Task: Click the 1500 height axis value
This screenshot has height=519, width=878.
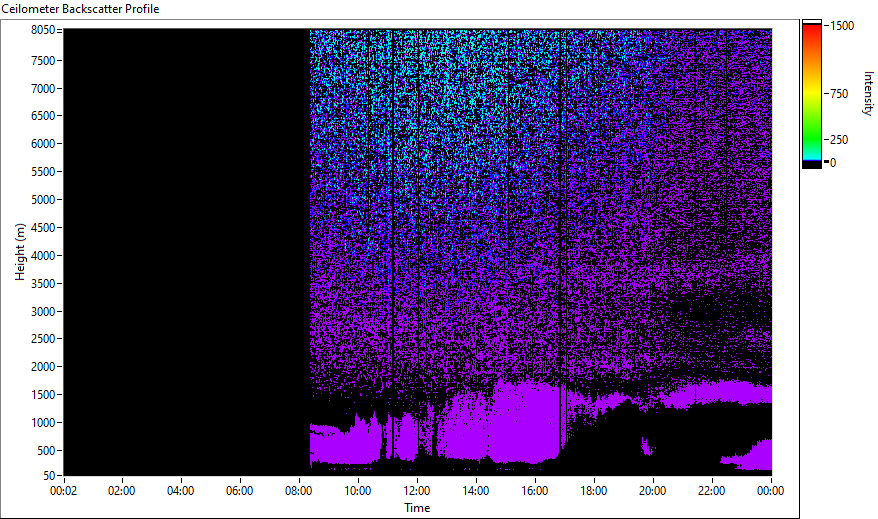Action: 43,395
